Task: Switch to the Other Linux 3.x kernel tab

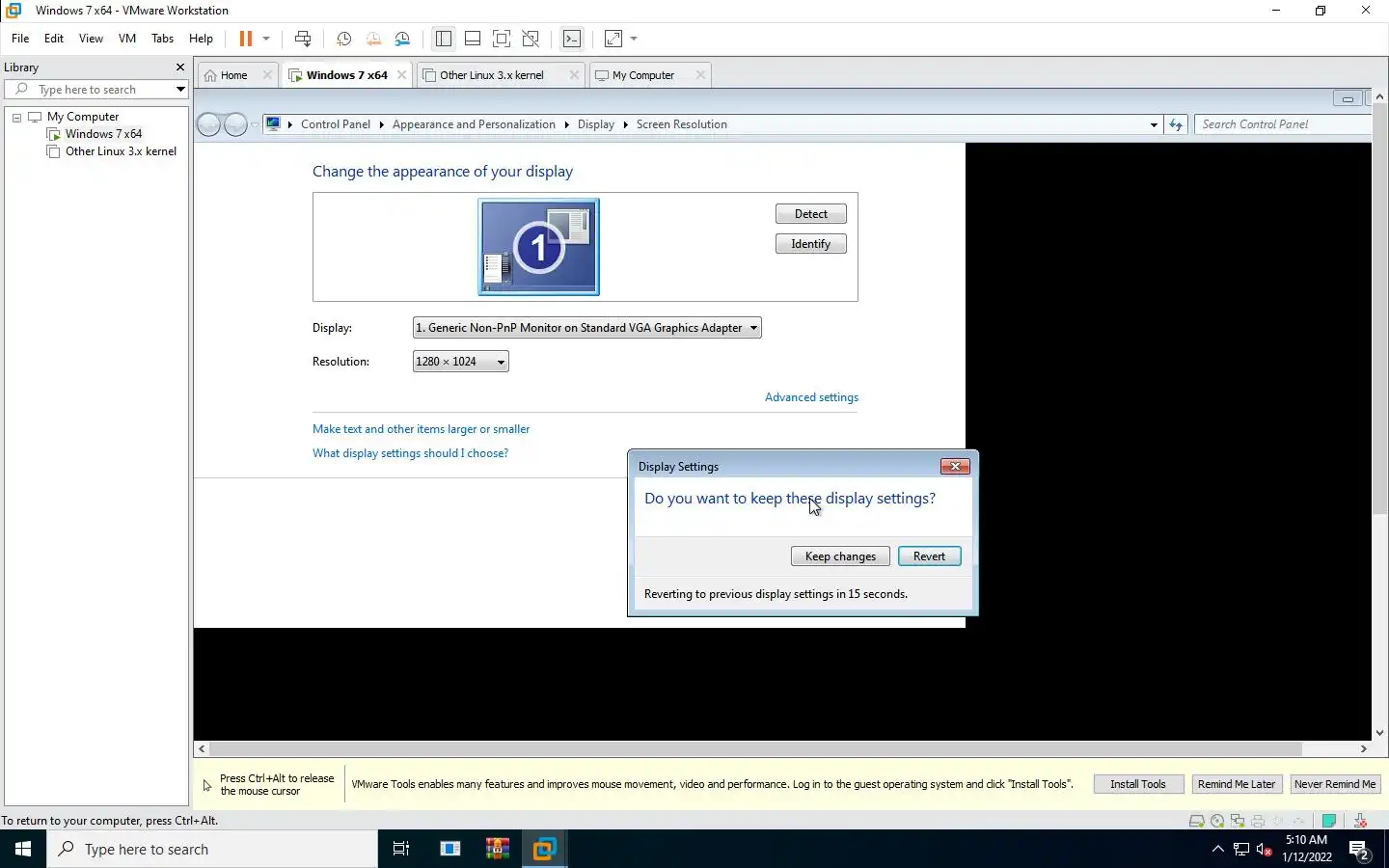Action: click(493, 75)
